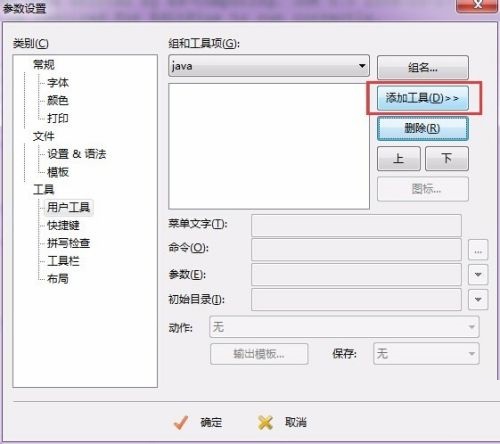The width and height of the screenshot is (500, 444).
Task: Choose the 打印 tree item
Action: (x=58, y=118)
